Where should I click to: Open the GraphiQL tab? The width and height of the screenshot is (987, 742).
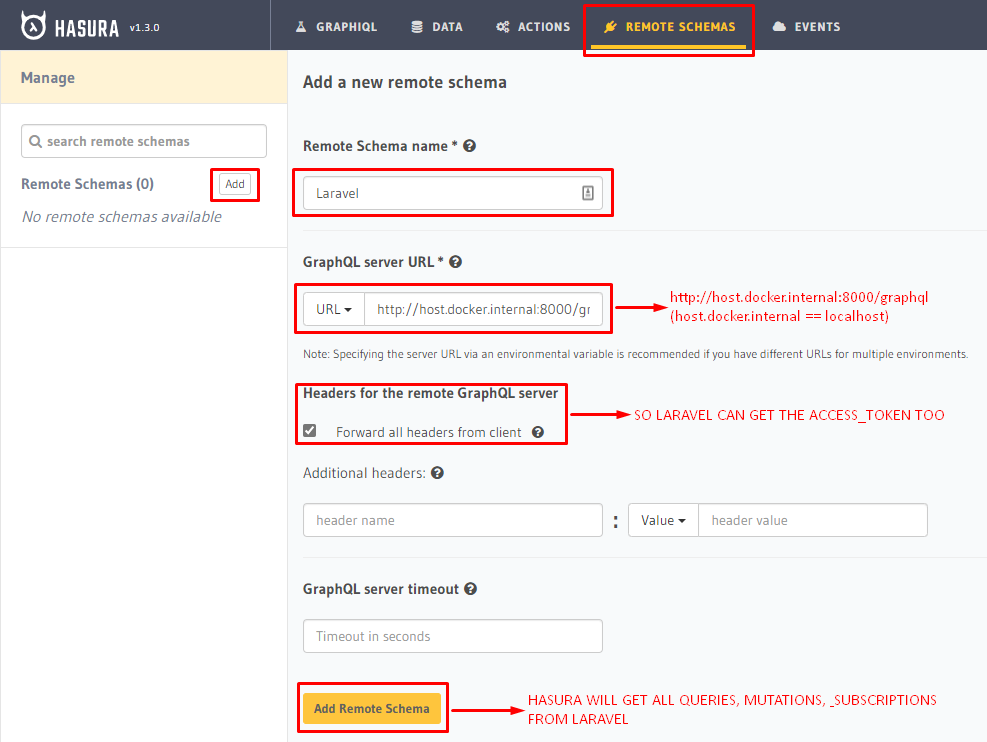pos(336,26)
